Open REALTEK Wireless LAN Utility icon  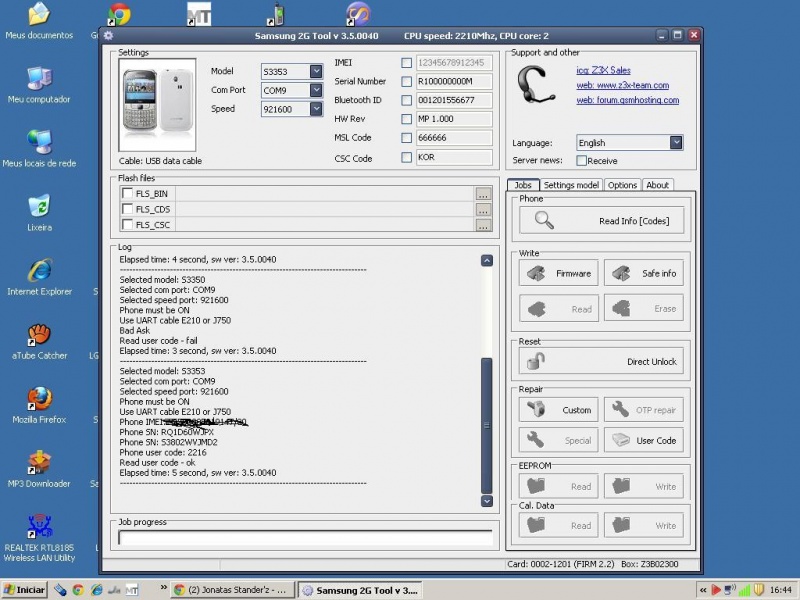39,538
